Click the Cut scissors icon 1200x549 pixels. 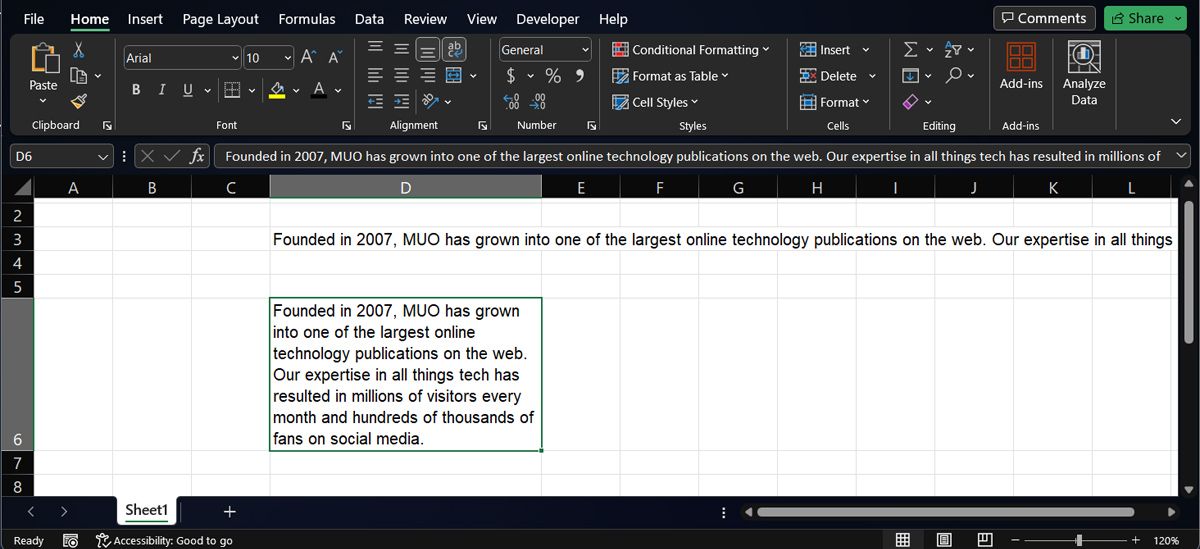[79, 50]
